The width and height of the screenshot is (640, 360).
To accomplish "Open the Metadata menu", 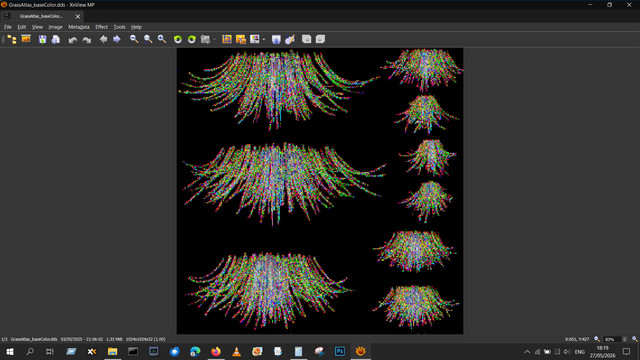I will (x=79, y=27).
